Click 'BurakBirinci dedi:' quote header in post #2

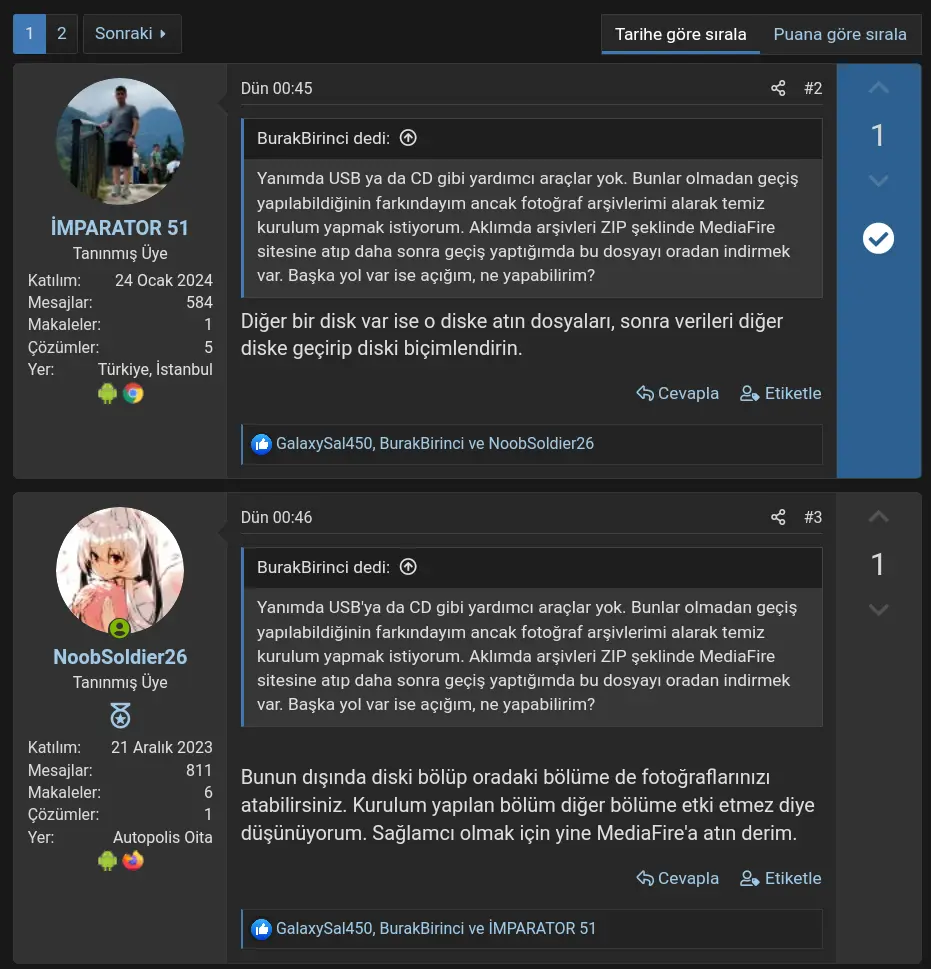point(323,138)
